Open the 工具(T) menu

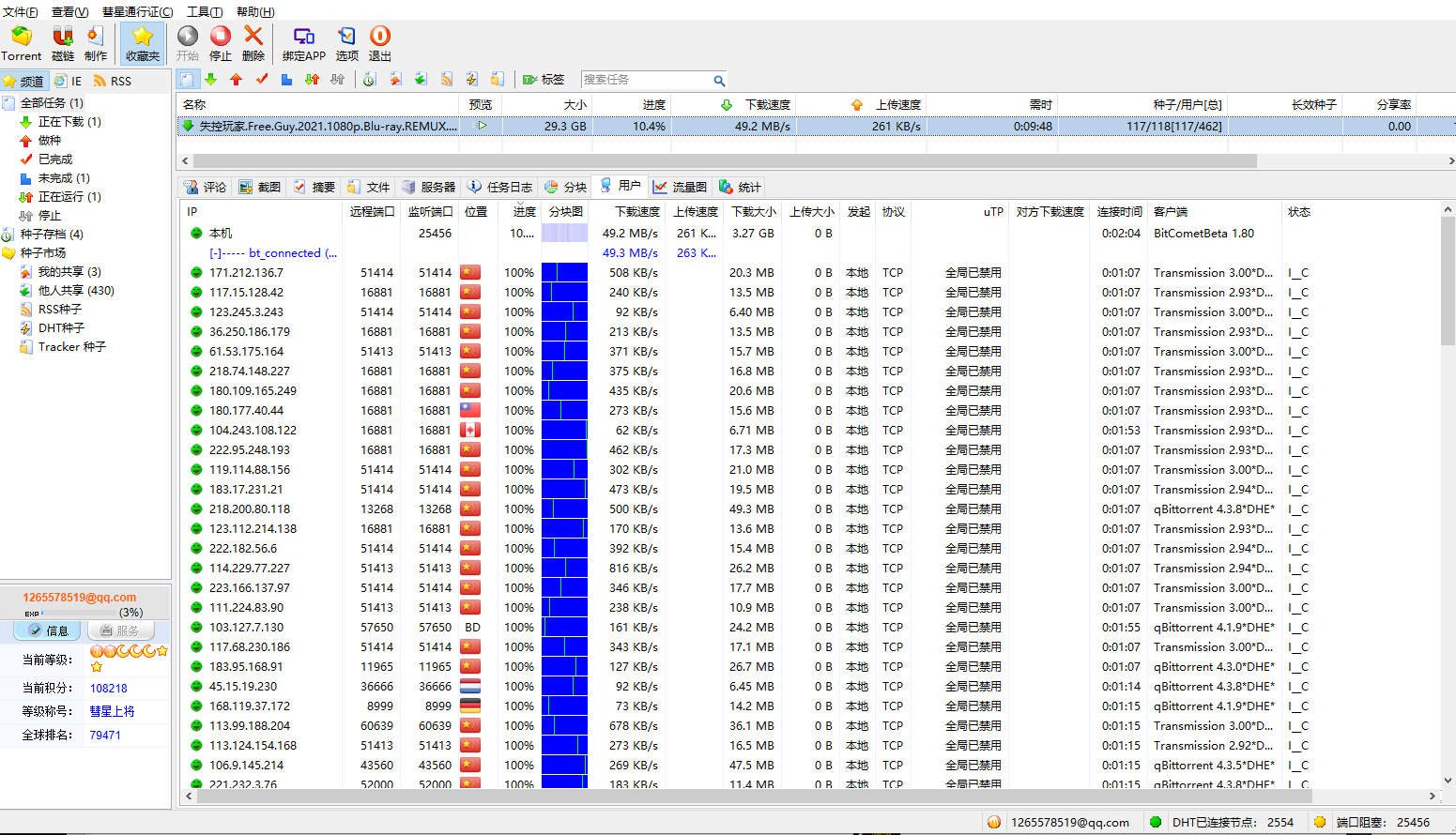tap(205, 11)
